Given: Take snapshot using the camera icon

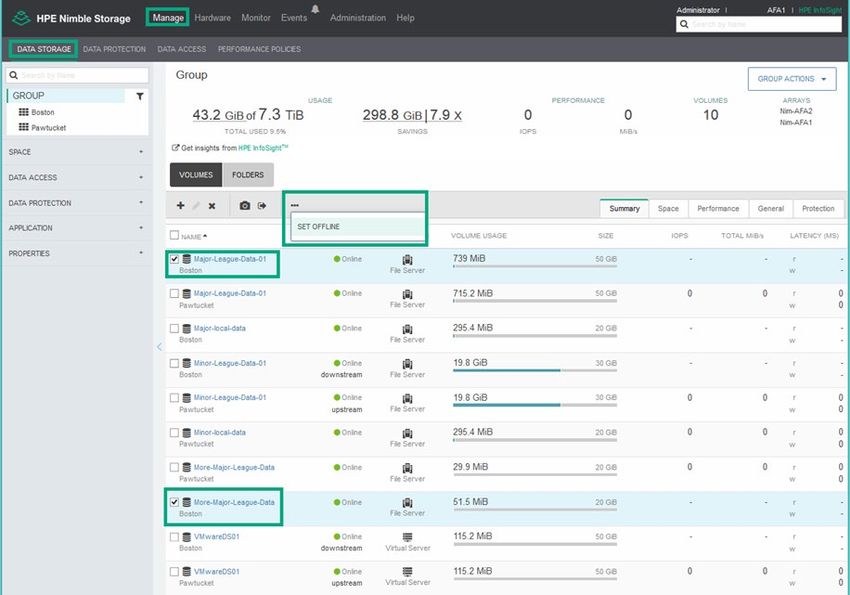Looking at the screenshot, I should (245, 205).
